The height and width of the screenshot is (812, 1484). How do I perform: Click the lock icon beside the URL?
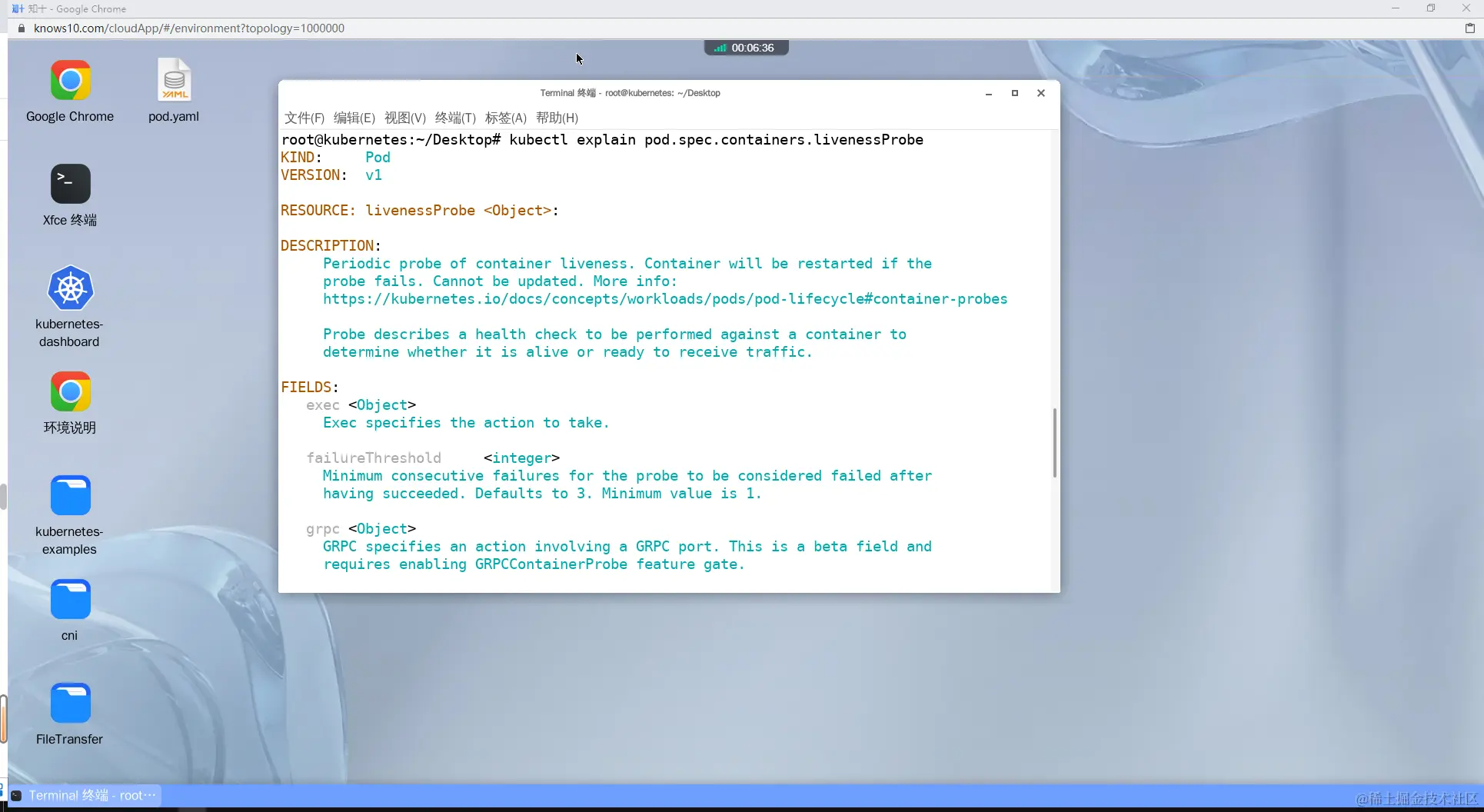(x=21, y=28)
